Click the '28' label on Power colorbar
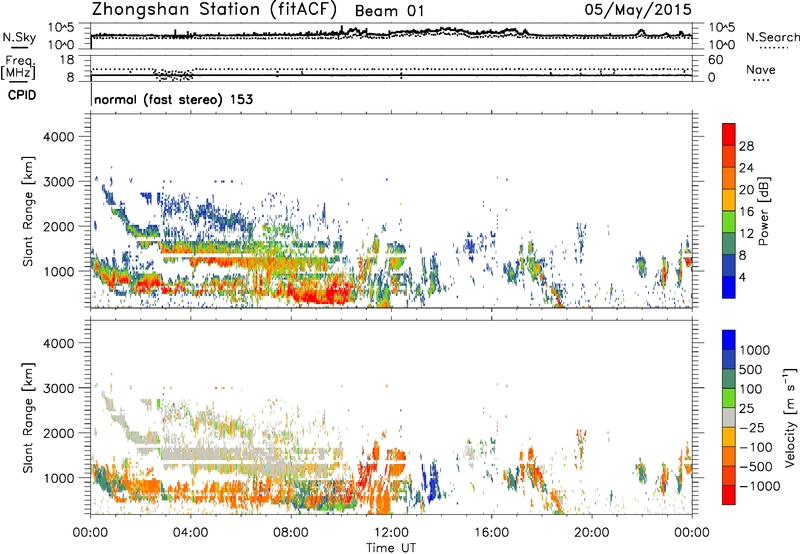This screenshot has height=554, width=800. pyautogui.click(x=746, y=146)
